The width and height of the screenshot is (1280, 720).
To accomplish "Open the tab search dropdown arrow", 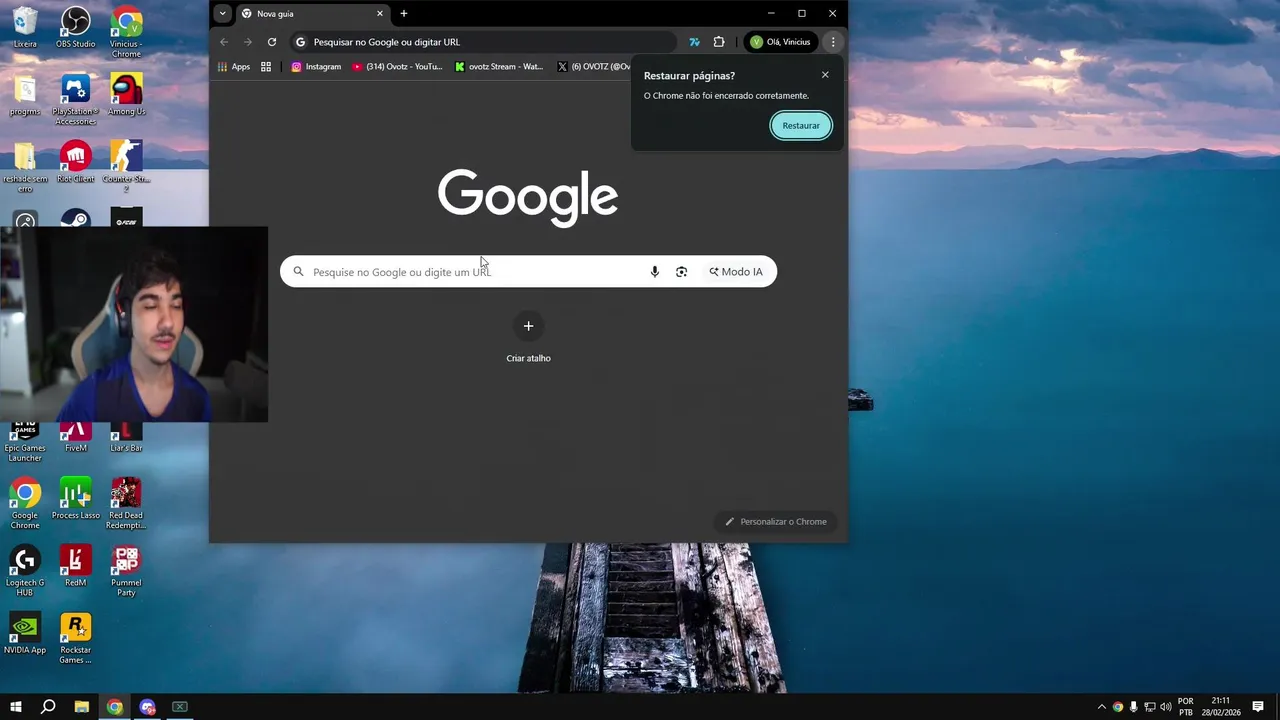I will click(x=222, y=14).
